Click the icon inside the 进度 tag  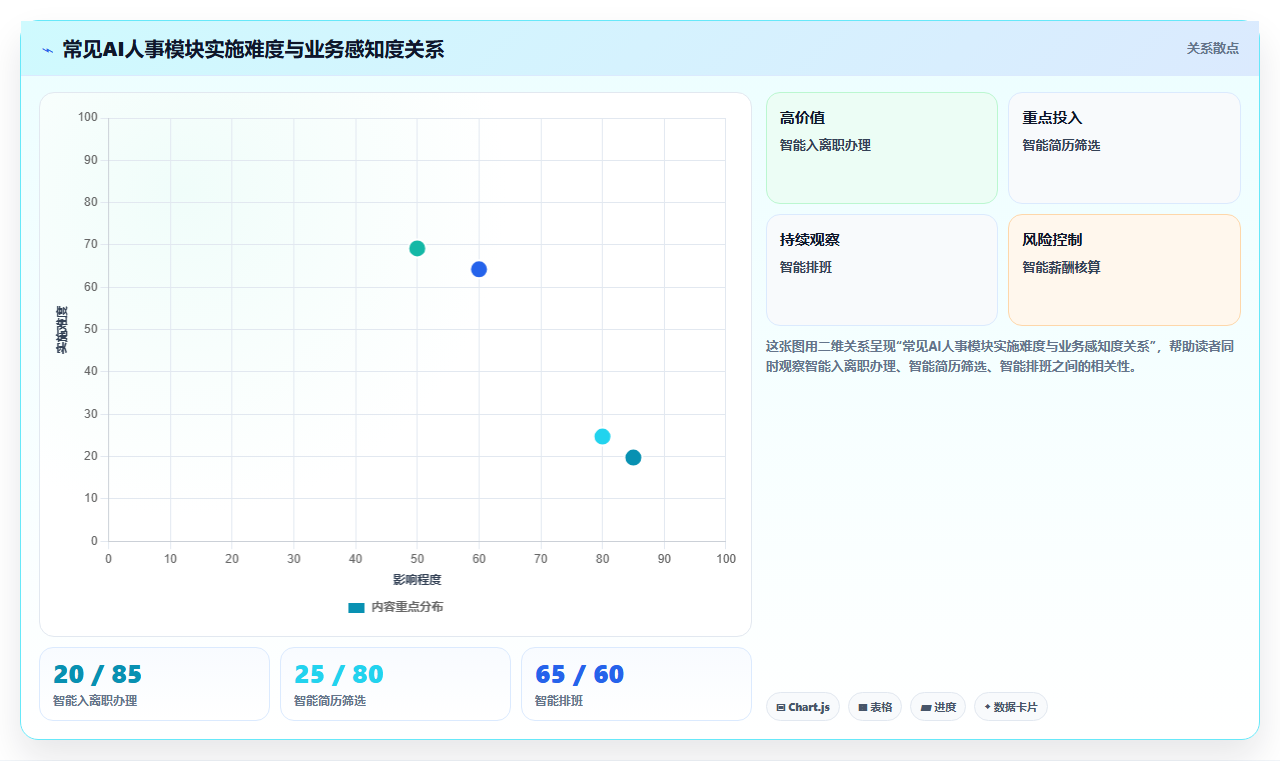pyautogui.click(x=926, y=707)
